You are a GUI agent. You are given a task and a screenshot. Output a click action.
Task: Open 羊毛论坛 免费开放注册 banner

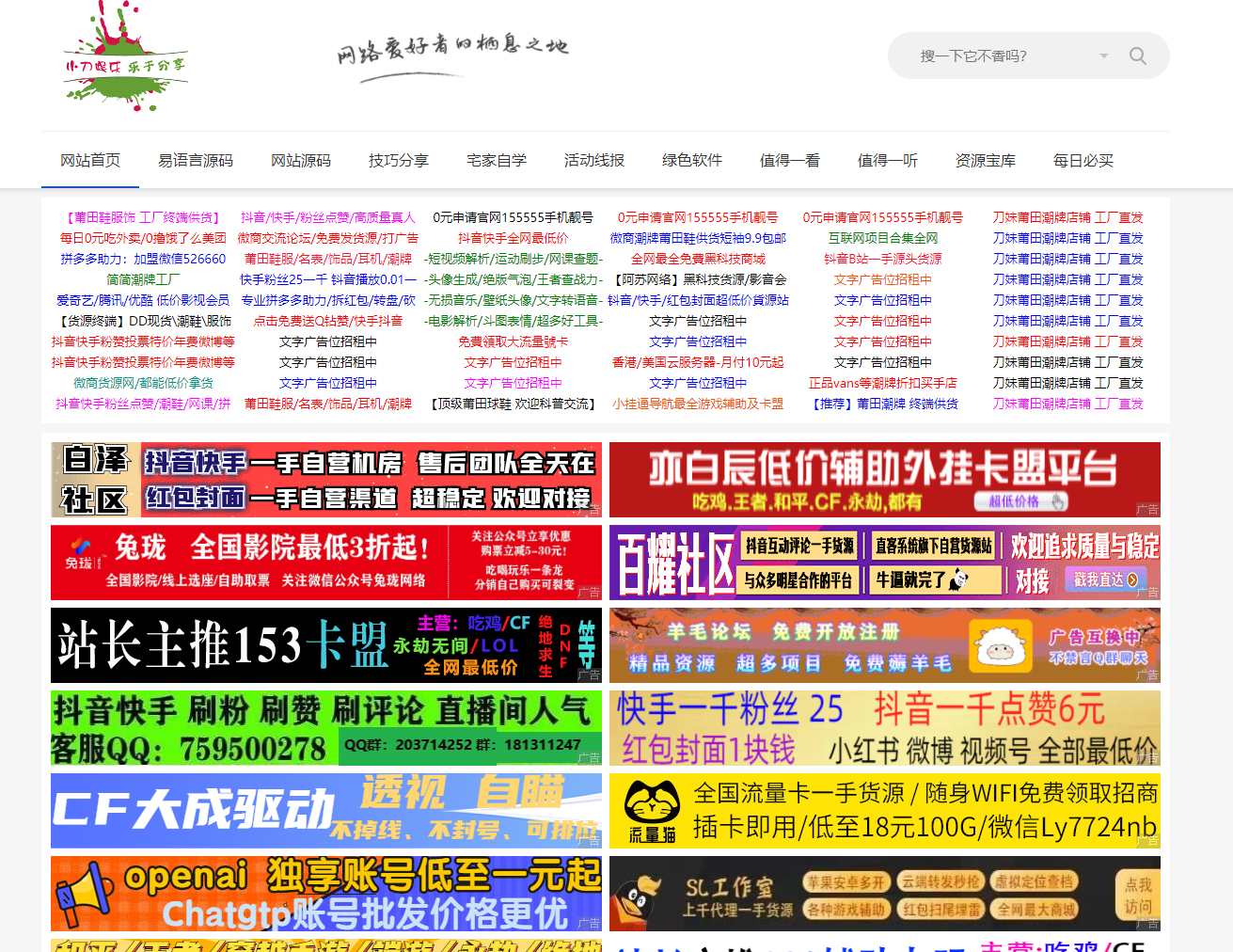click(x=885, y=645)
